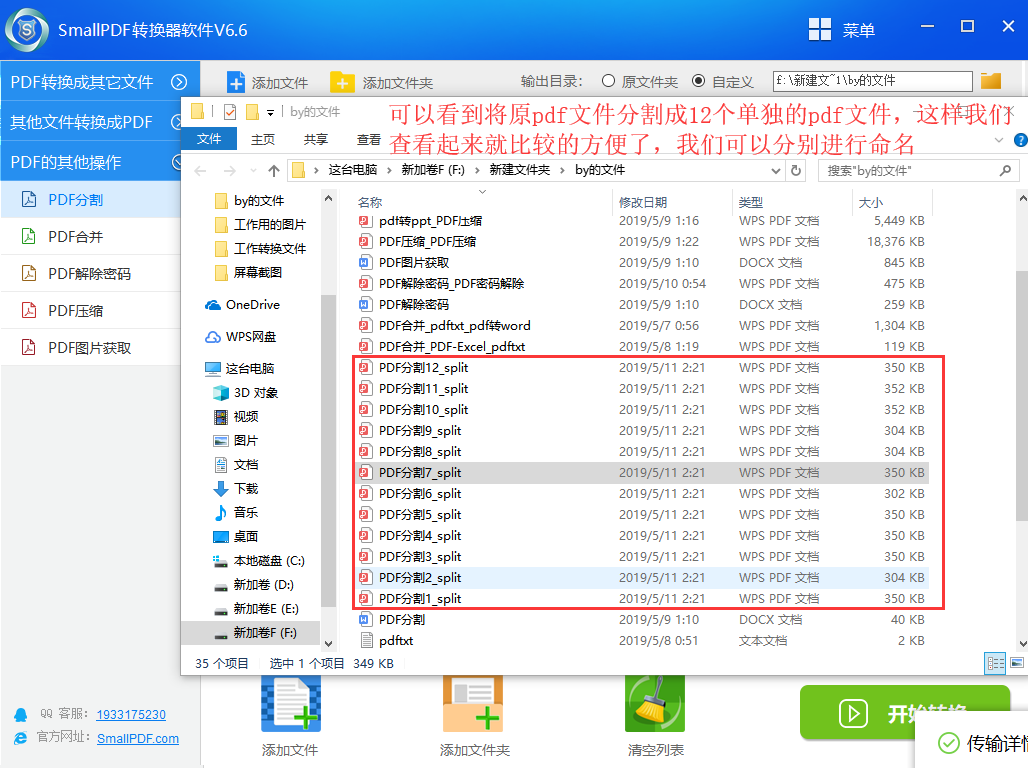Refresh the Explorer folder view
The width and height of the screenshot is (1028, 768).
(x=796, y=171)
